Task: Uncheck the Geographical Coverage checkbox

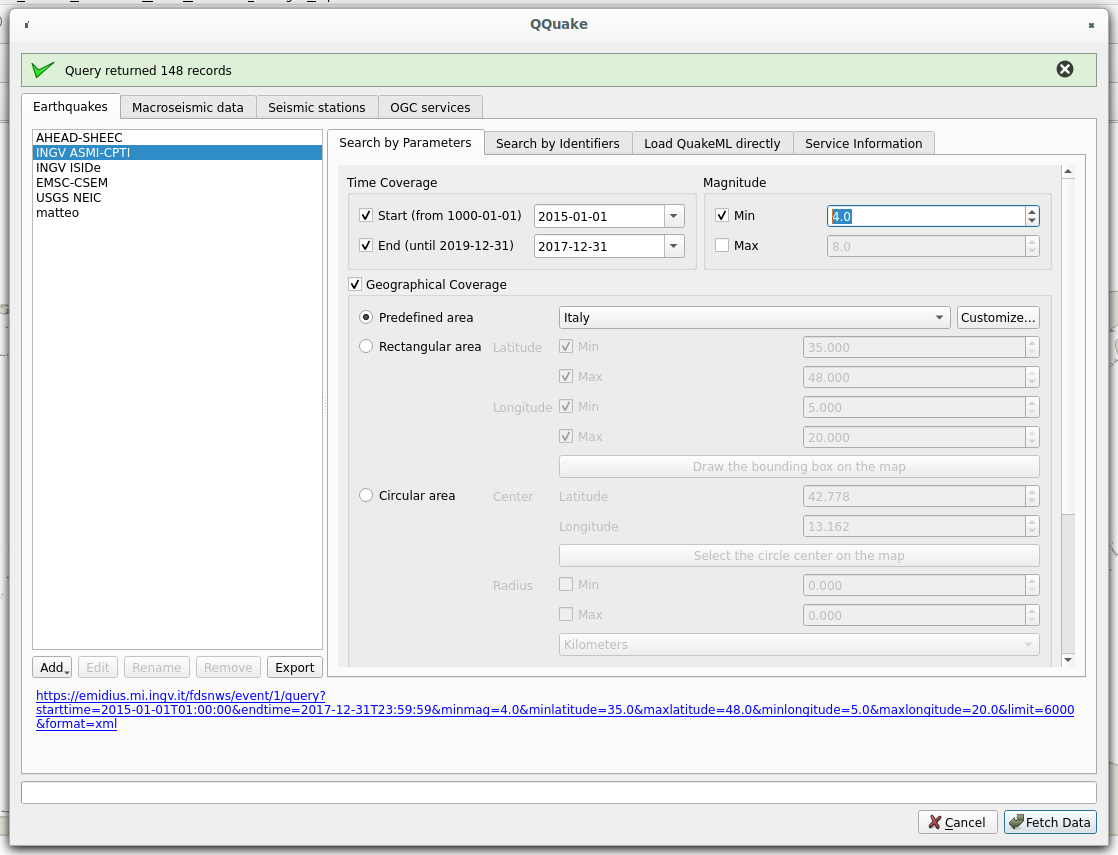Action: [355, 284]
